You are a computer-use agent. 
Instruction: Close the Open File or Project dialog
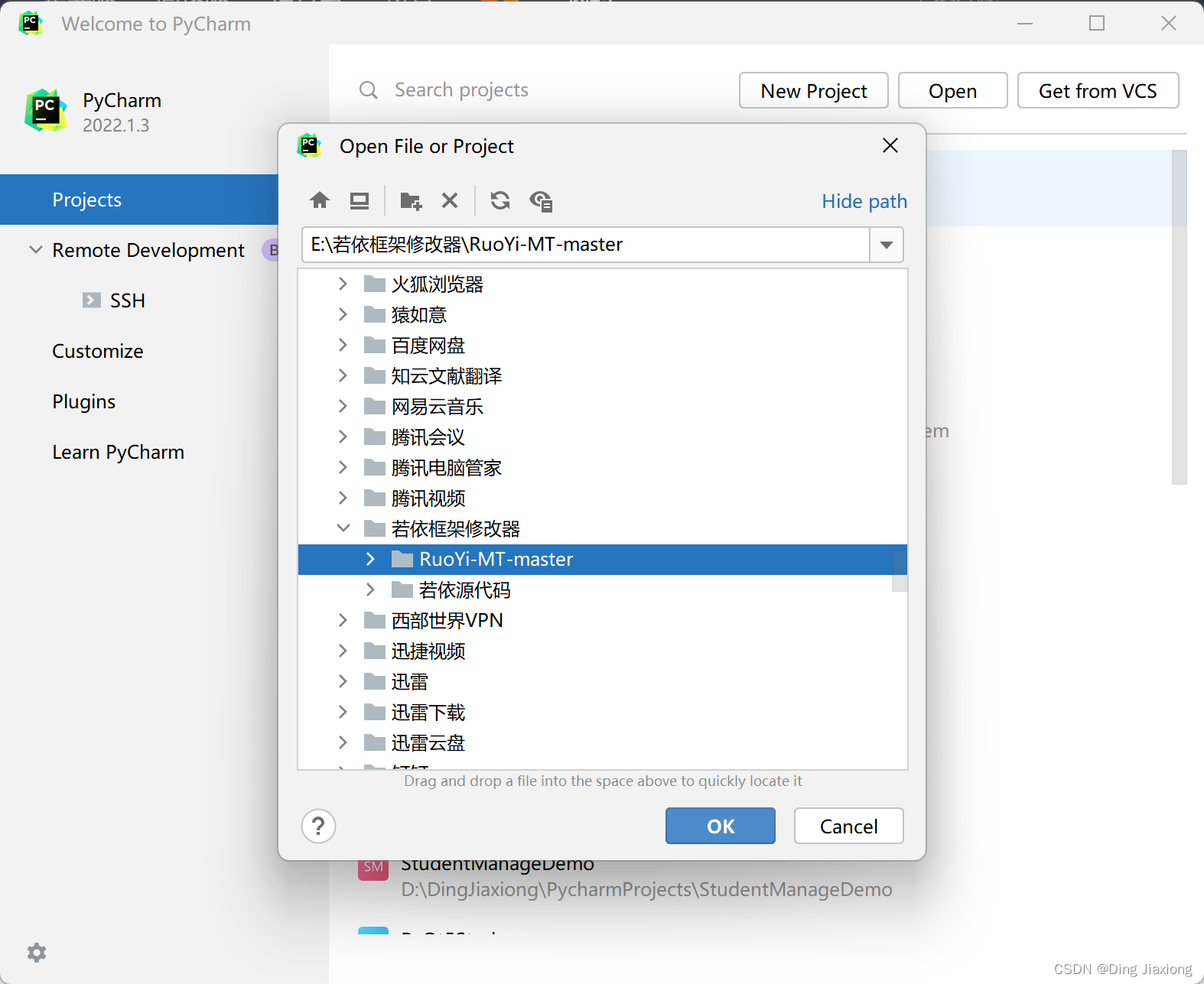point(890,145)
